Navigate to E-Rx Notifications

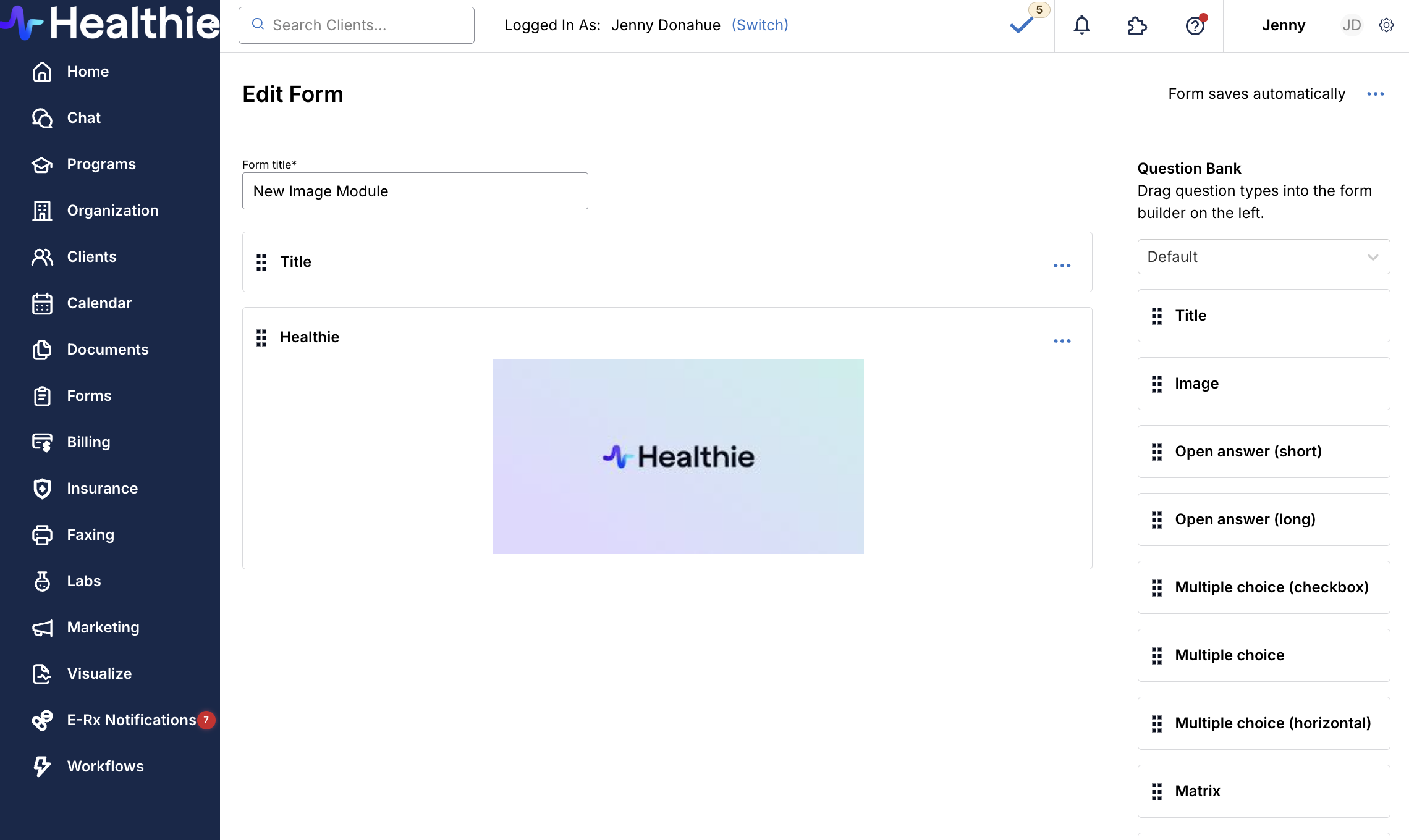(131, 720)
